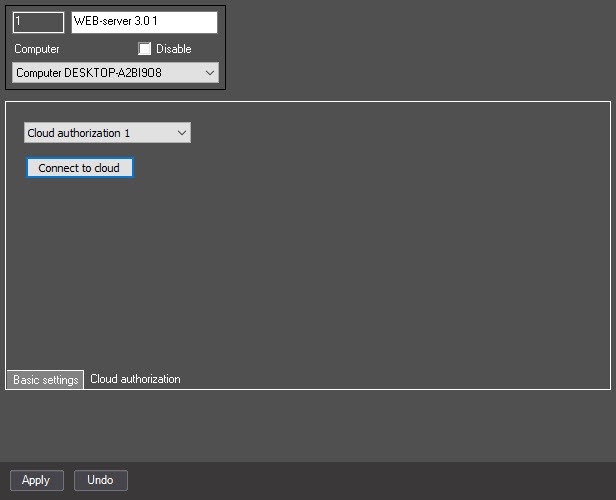Click the Computer label above the dropdown
Image resolution: width=616 pixels, height=500 pixels.
click(x=37, y=49)
